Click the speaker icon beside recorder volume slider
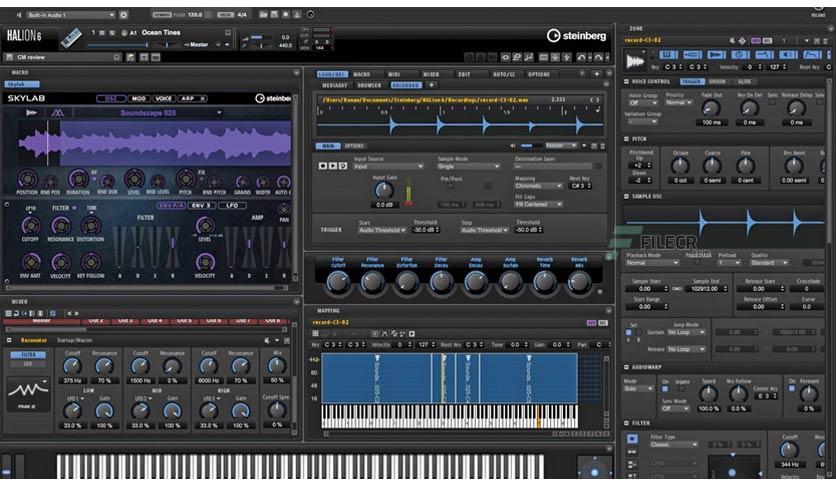The image size is (836, 484). (513, 146)
